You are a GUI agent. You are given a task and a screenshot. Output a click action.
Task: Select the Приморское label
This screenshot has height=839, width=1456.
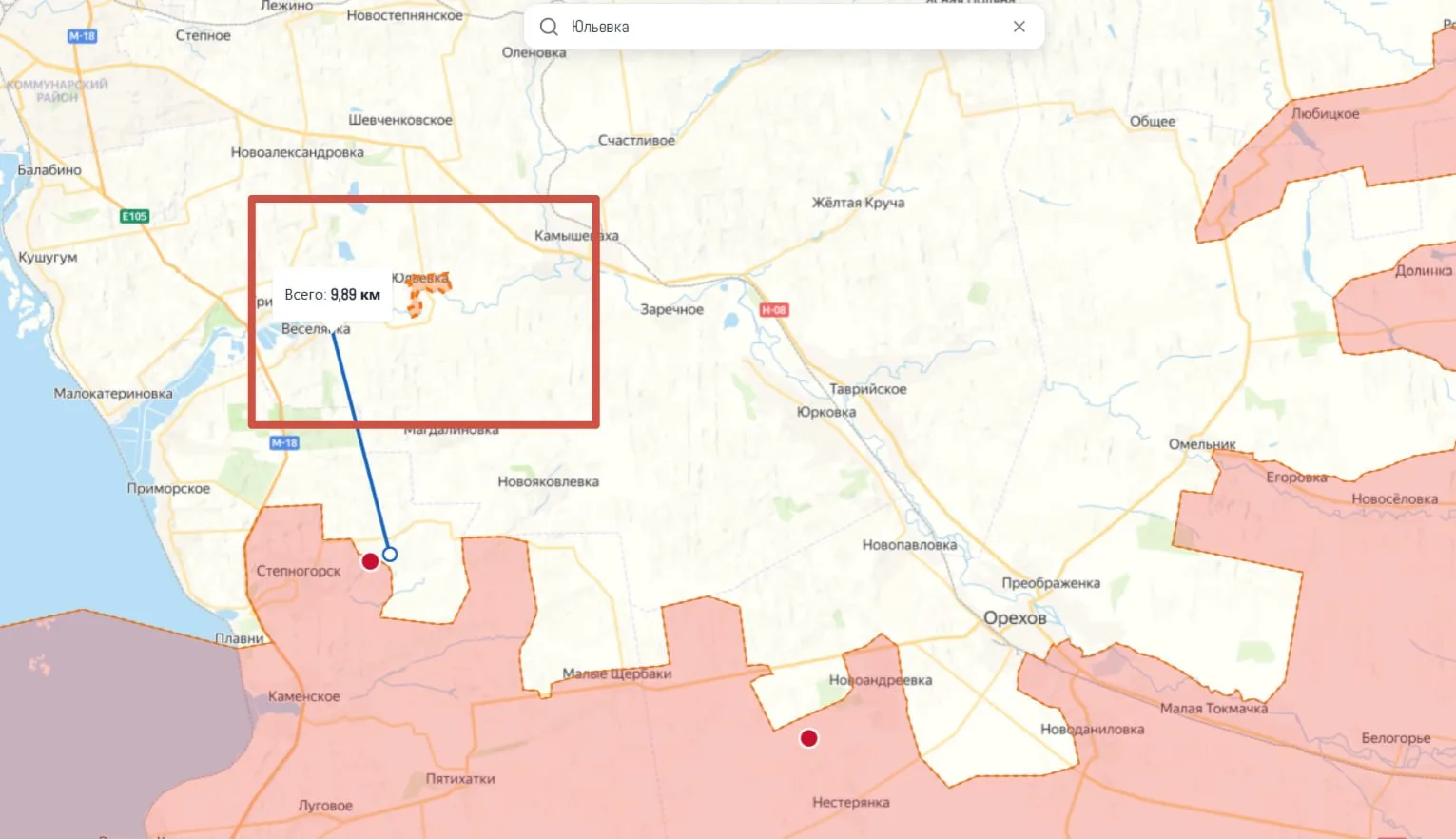click(168, 489)
